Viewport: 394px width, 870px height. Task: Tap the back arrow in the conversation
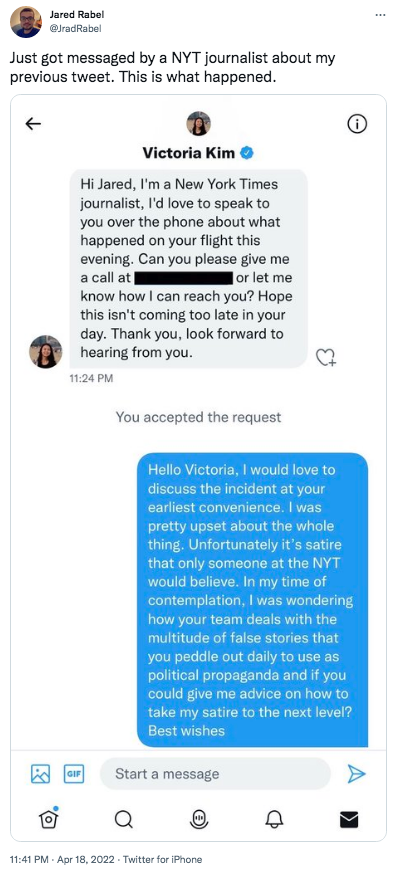(34, 124)
